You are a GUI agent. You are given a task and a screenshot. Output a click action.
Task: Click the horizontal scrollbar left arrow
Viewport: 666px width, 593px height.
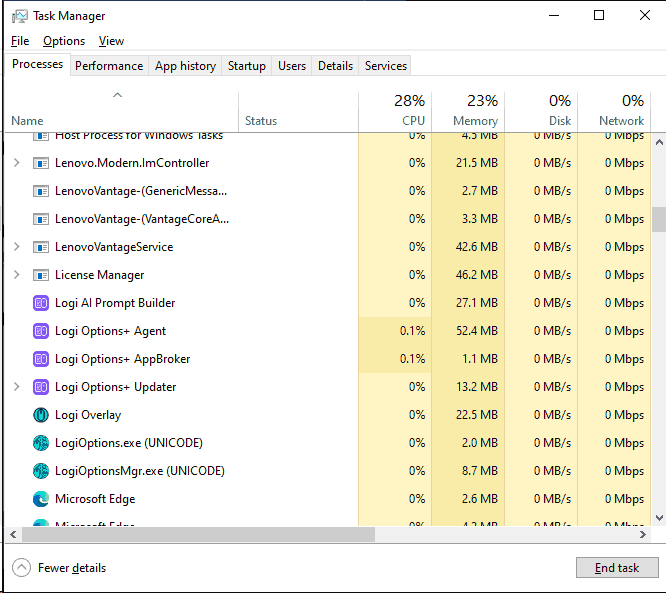(x=13, y=534)
